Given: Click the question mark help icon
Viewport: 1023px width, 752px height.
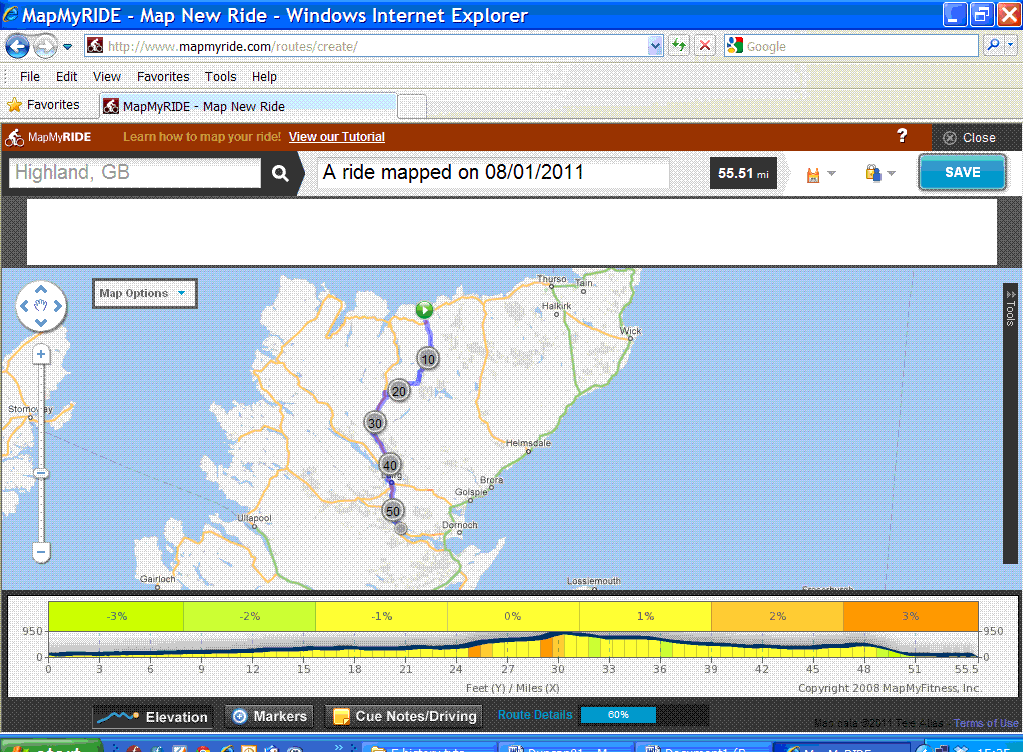Looking at the screenshot, I should [x=902, y=135].
